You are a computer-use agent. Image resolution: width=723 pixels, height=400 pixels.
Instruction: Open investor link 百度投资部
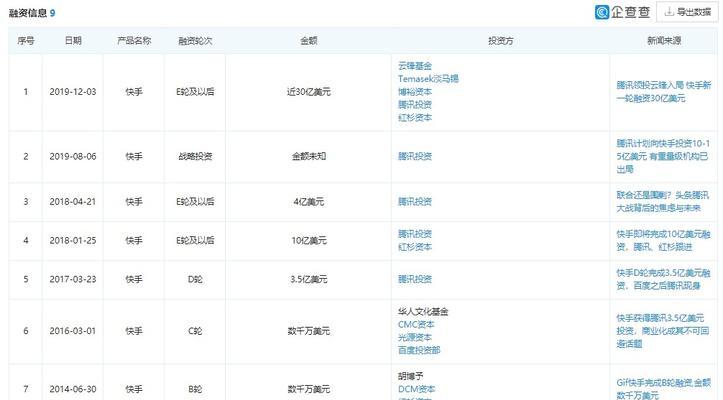point(419,350)
